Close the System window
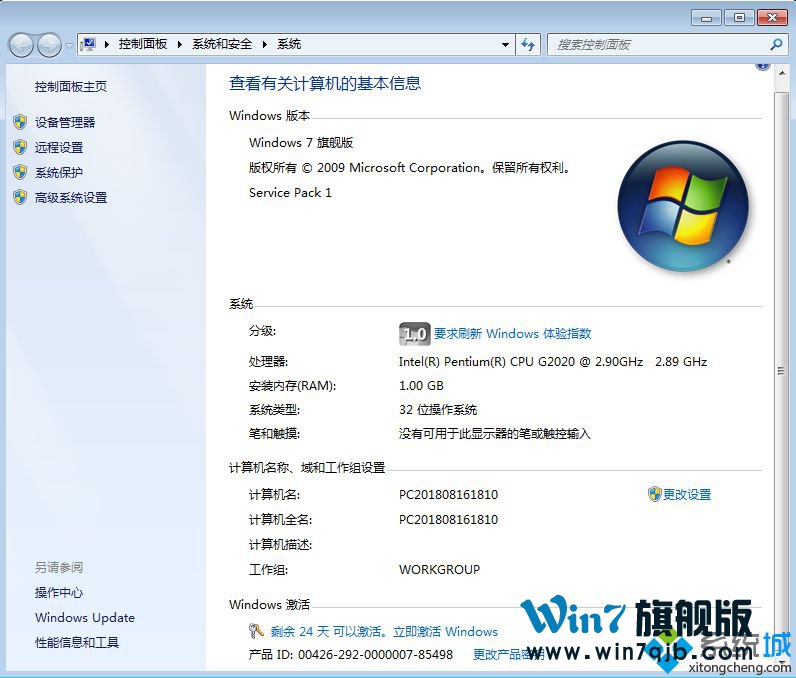The image size is (796, 678). pyautogui.click(x=772, y=18)
